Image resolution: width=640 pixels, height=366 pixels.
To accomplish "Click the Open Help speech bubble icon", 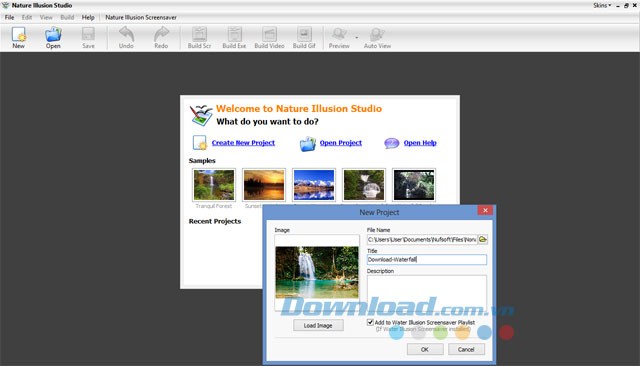I will tap(391, 143).
